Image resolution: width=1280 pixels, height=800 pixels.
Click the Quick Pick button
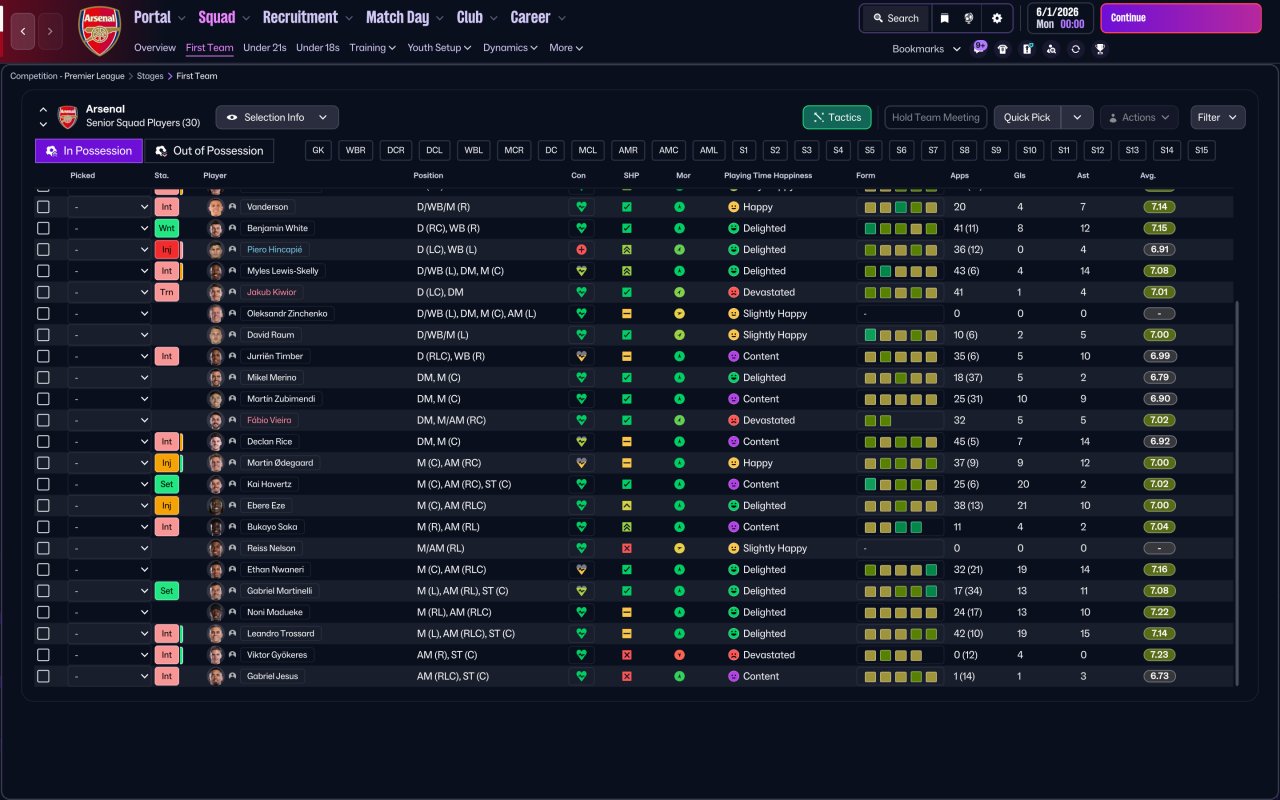(x=1027, y=117)
